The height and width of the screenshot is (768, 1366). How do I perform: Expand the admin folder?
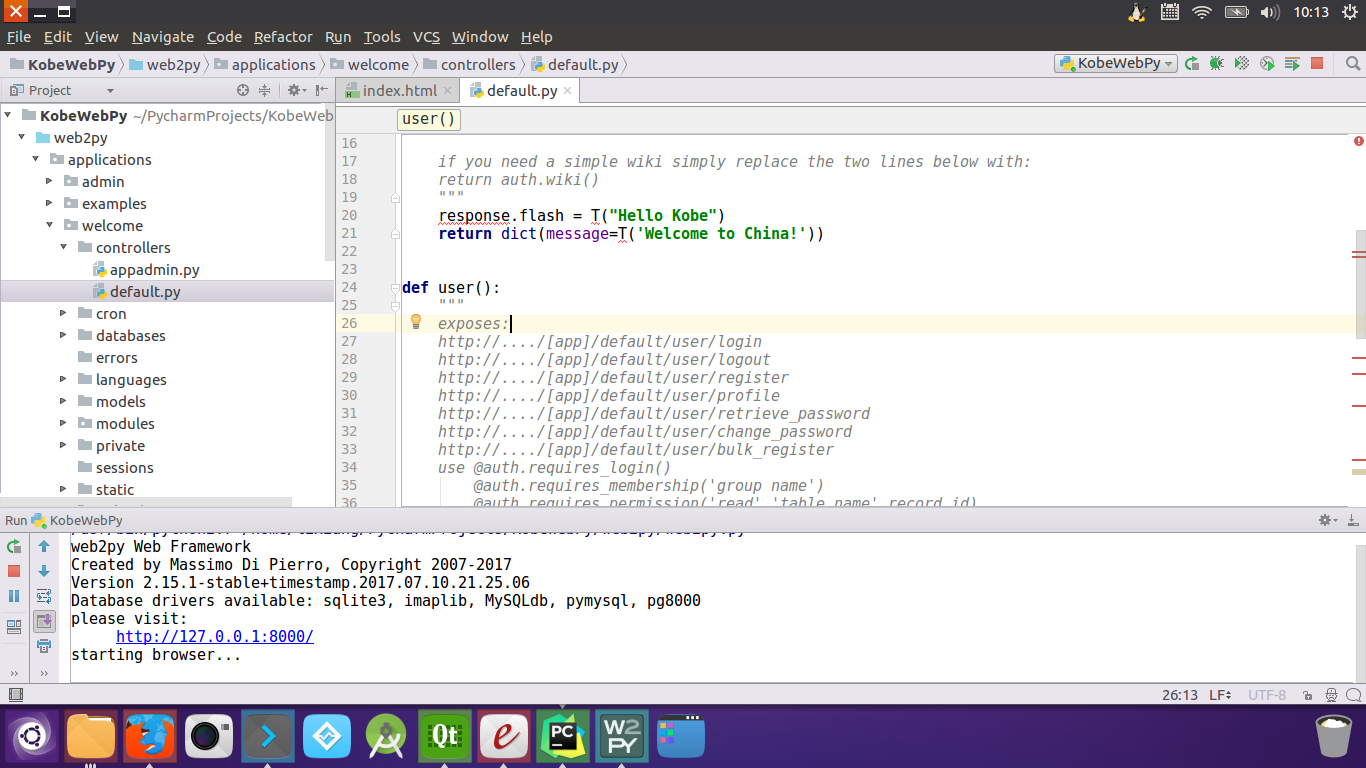coord(49,181)
